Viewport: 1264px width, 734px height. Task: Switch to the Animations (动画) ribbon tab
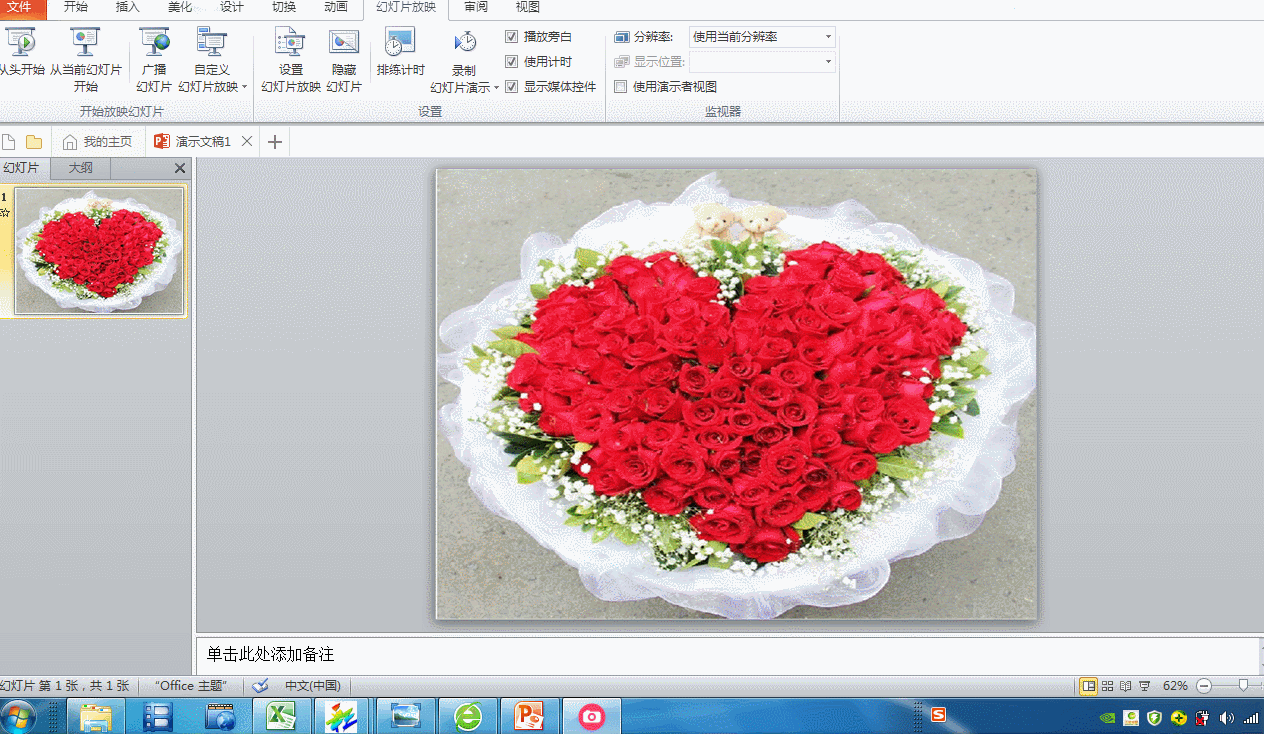(x=336, y=8)
